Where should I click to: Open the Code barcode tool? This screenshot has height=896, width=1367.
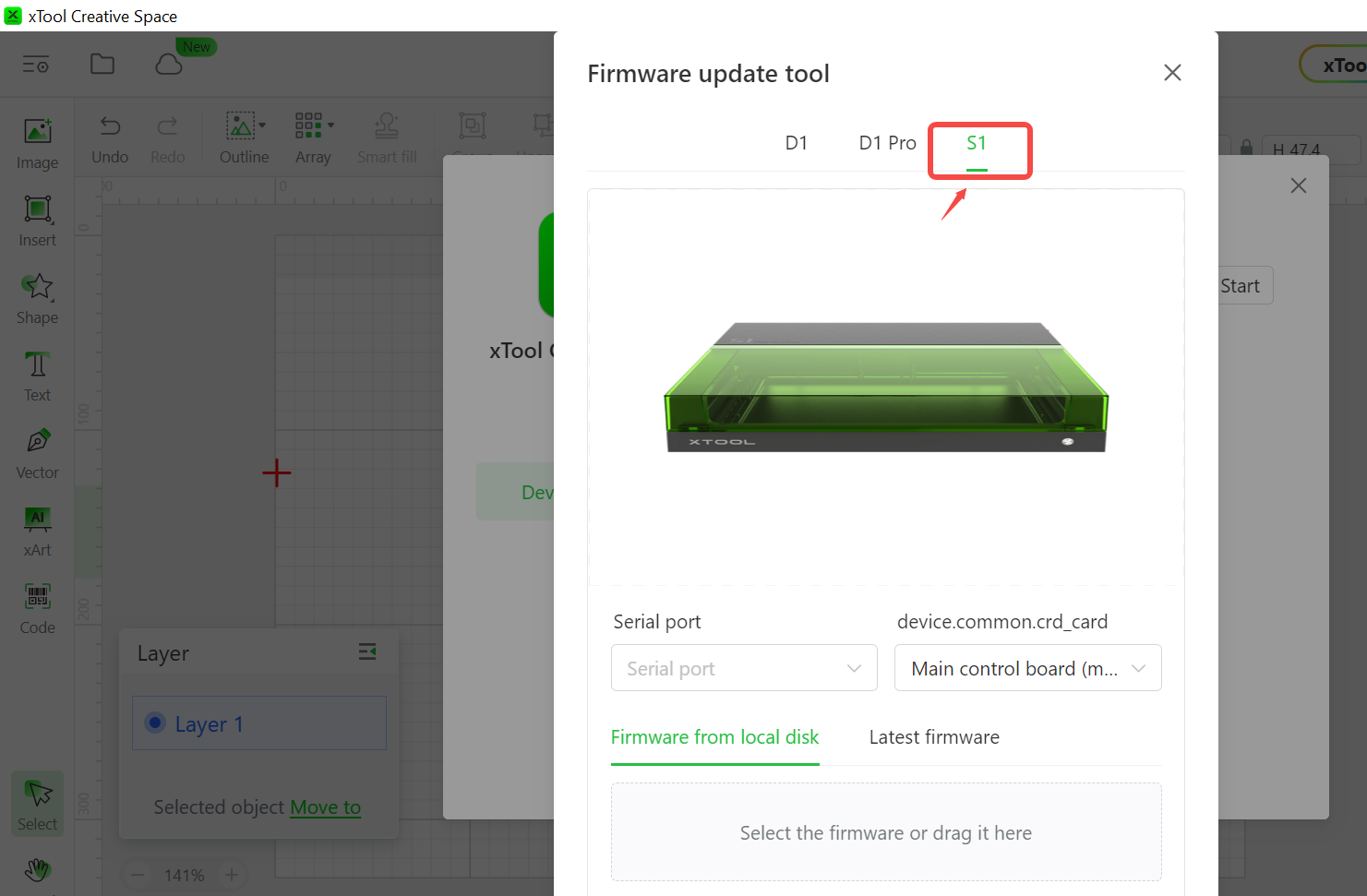(37, 608)
